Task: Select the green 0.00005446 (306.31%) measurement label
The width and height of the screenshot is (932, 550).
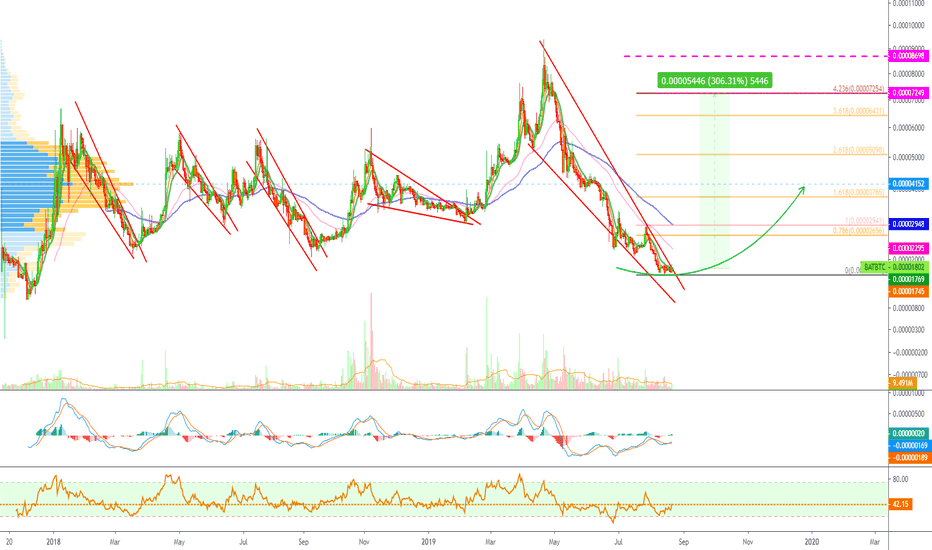Action: (x=714, y=80)
